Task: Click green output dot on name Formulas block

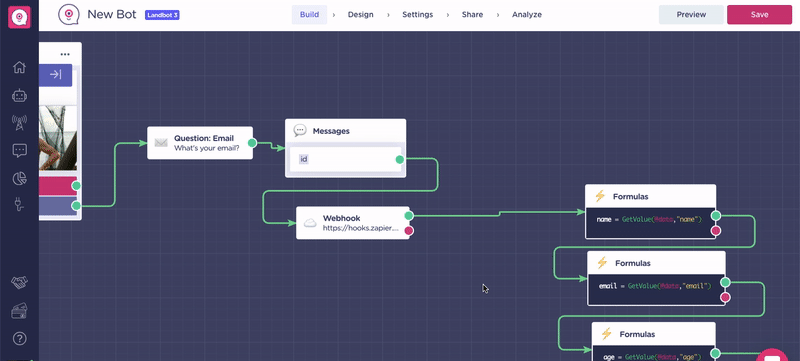Action: (x=716, y=216)
